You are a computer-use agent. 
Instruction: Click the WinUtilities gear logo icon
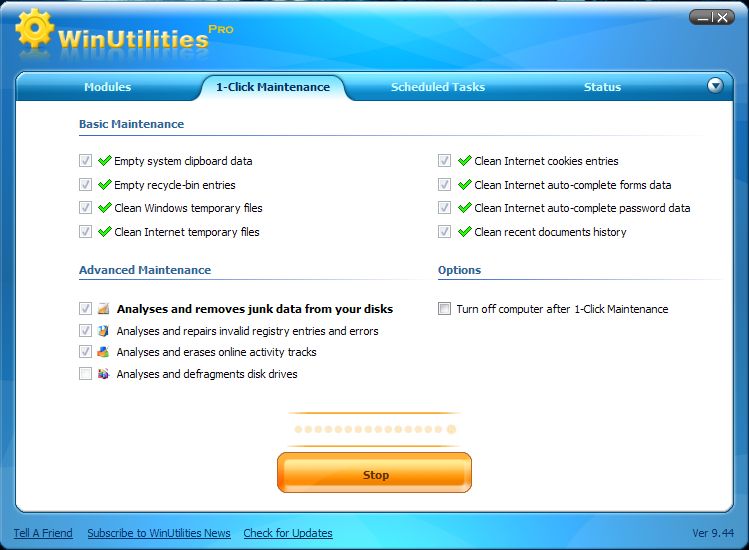tap(34, 28)
